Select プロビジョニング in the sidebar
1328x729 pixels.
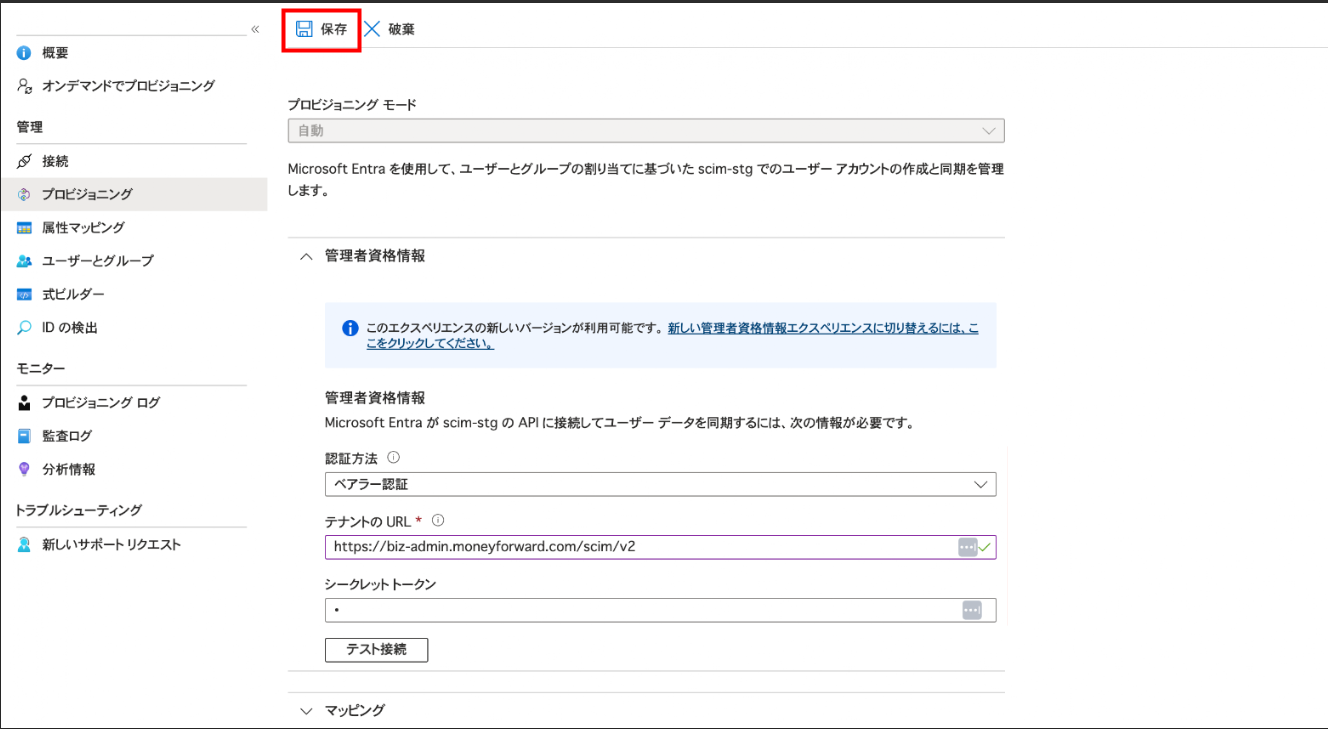(134, 194)
